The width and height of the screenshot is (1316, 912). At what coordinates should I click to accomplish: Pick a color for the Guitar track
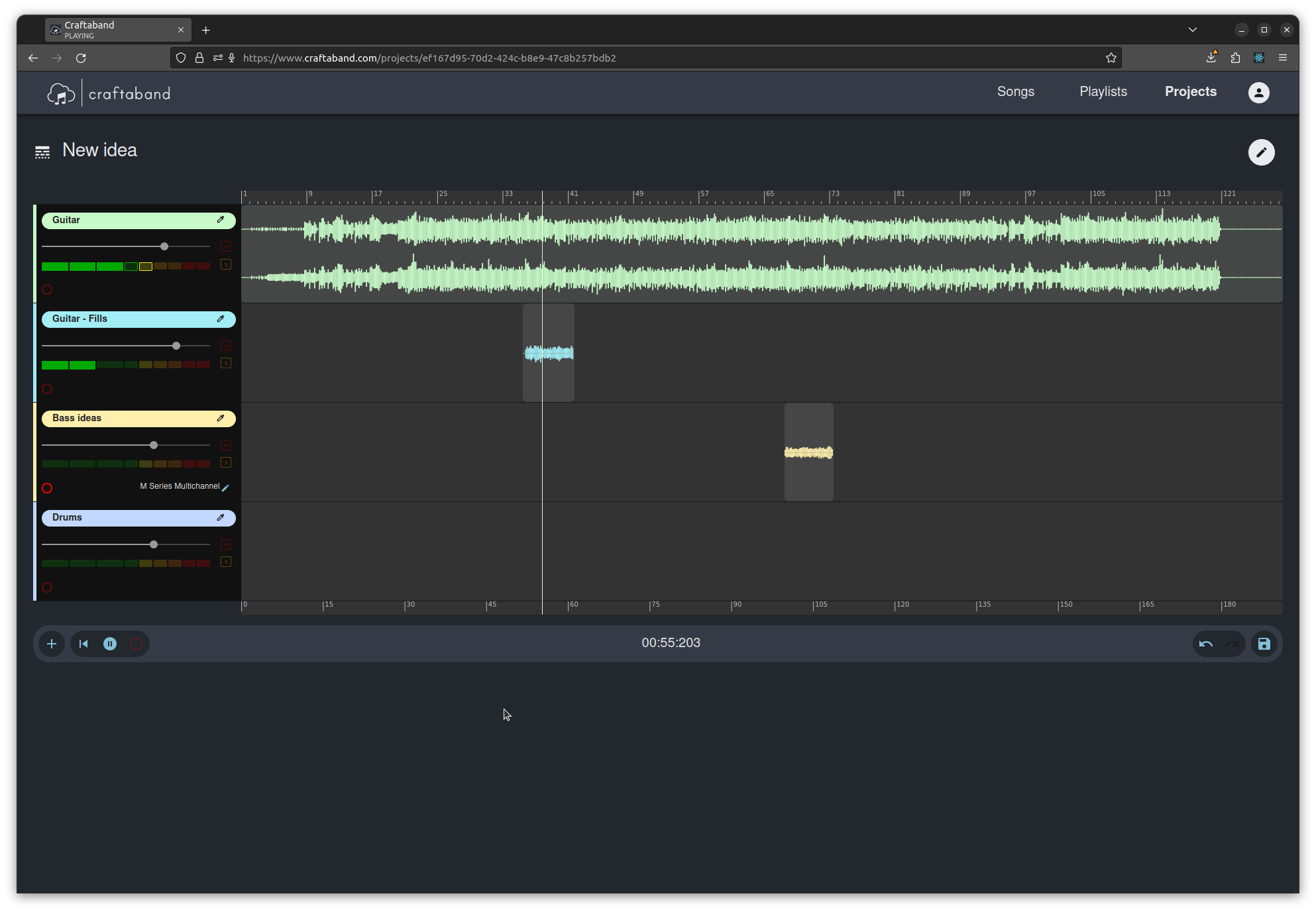coord(221,220)
